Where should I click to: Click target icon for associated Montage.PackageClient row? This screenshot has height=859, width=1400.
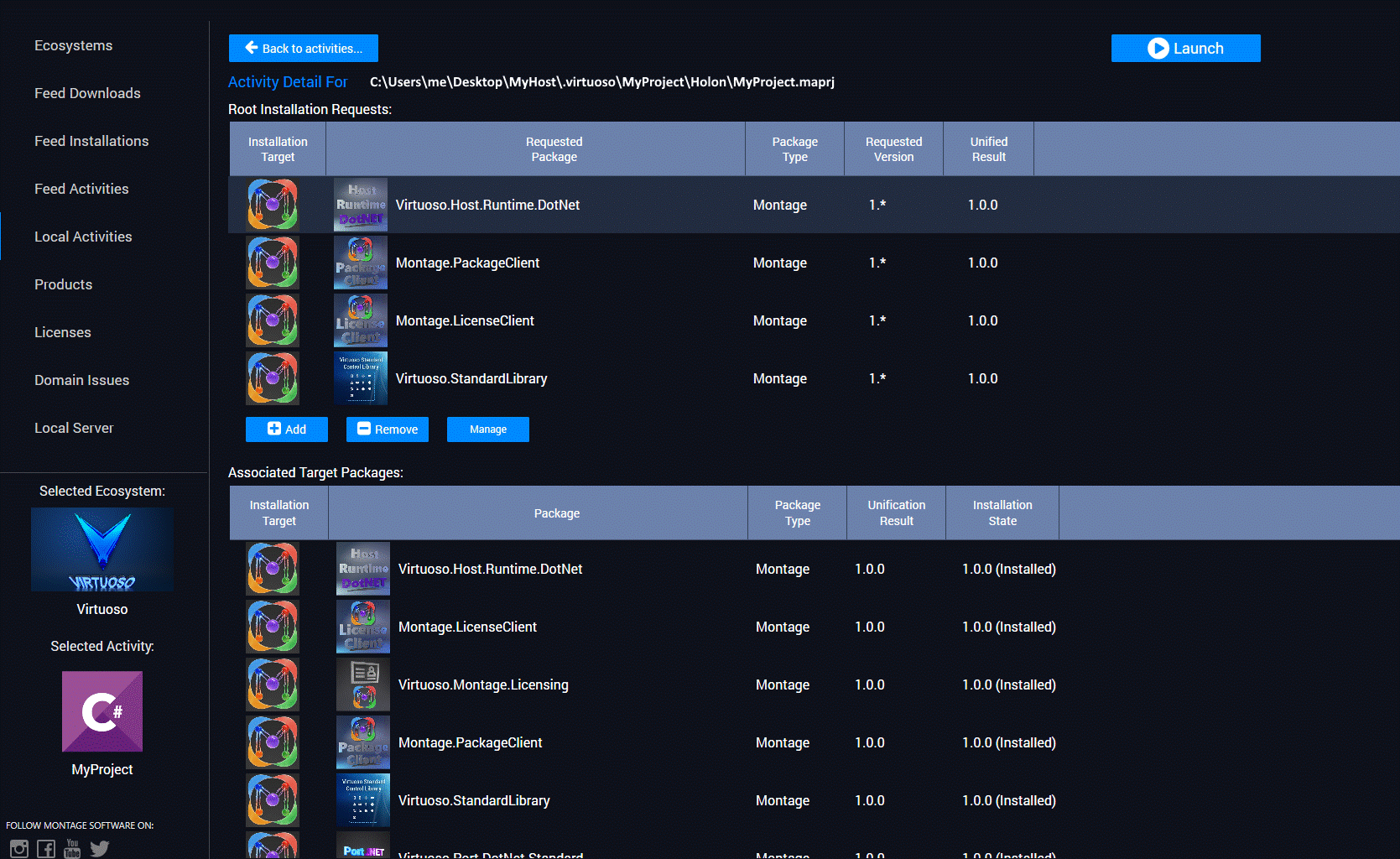[x=273, y=742]
